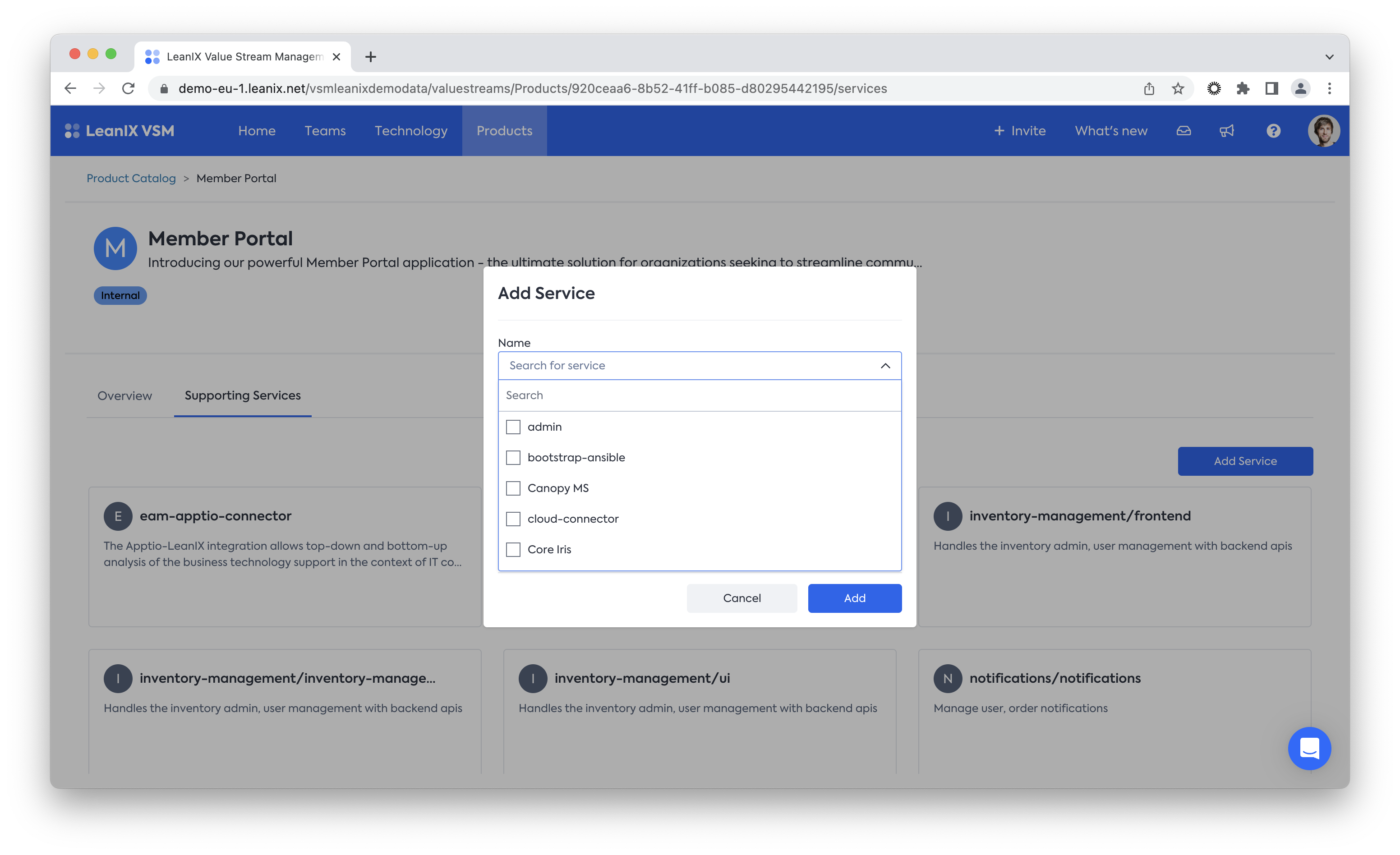The image size is (1400, 855).
Task: Bookmark page with the star icon
Action: (x=1178, y=89)
